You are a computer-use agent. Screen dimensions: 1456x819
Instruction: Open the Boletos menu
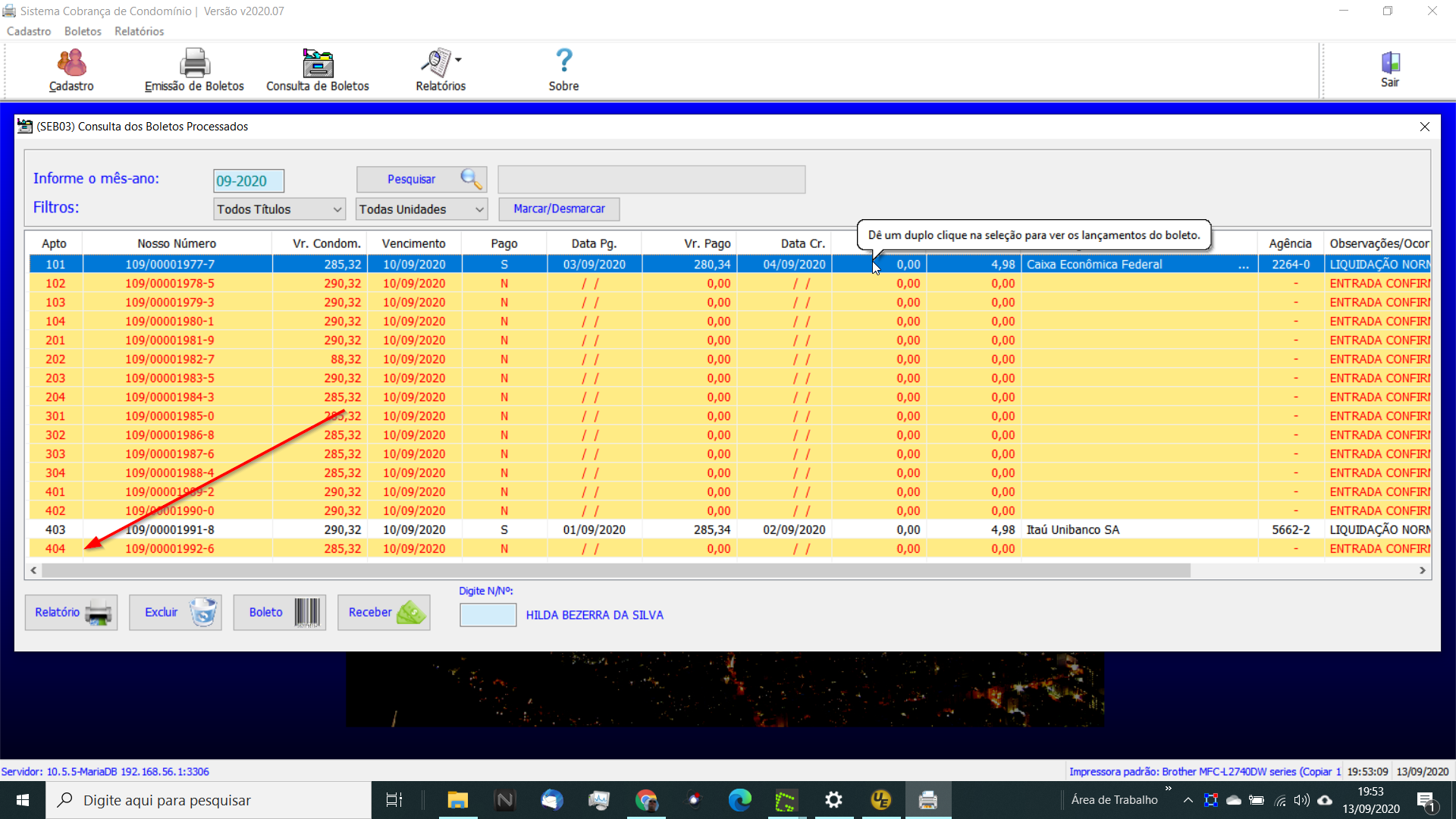pyautogui.click(x=83, y=31)
